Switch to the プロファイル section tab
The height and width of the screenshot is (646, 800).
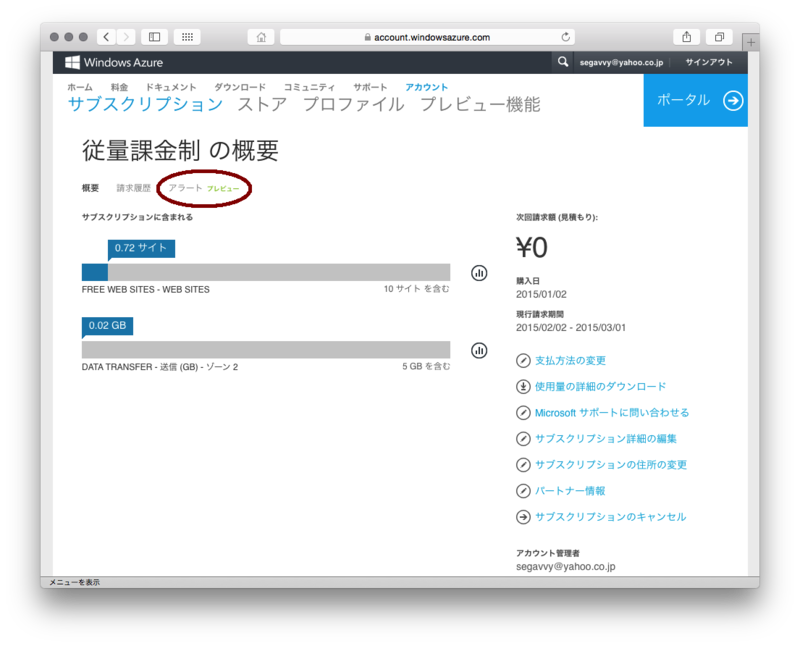pos(354,104)
